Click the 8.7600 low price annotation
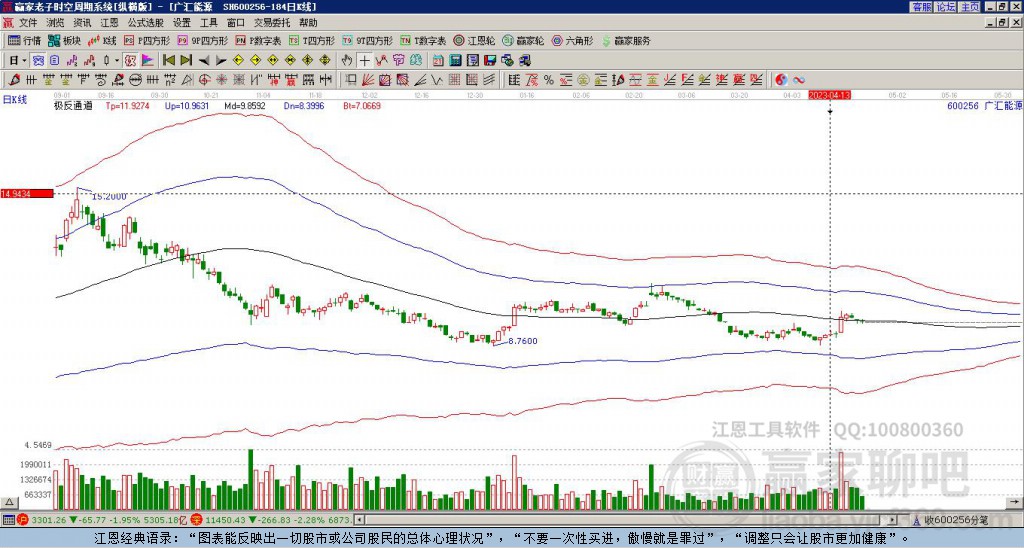Viewport: 1024px width, 548px height. (x=522, y=341)
